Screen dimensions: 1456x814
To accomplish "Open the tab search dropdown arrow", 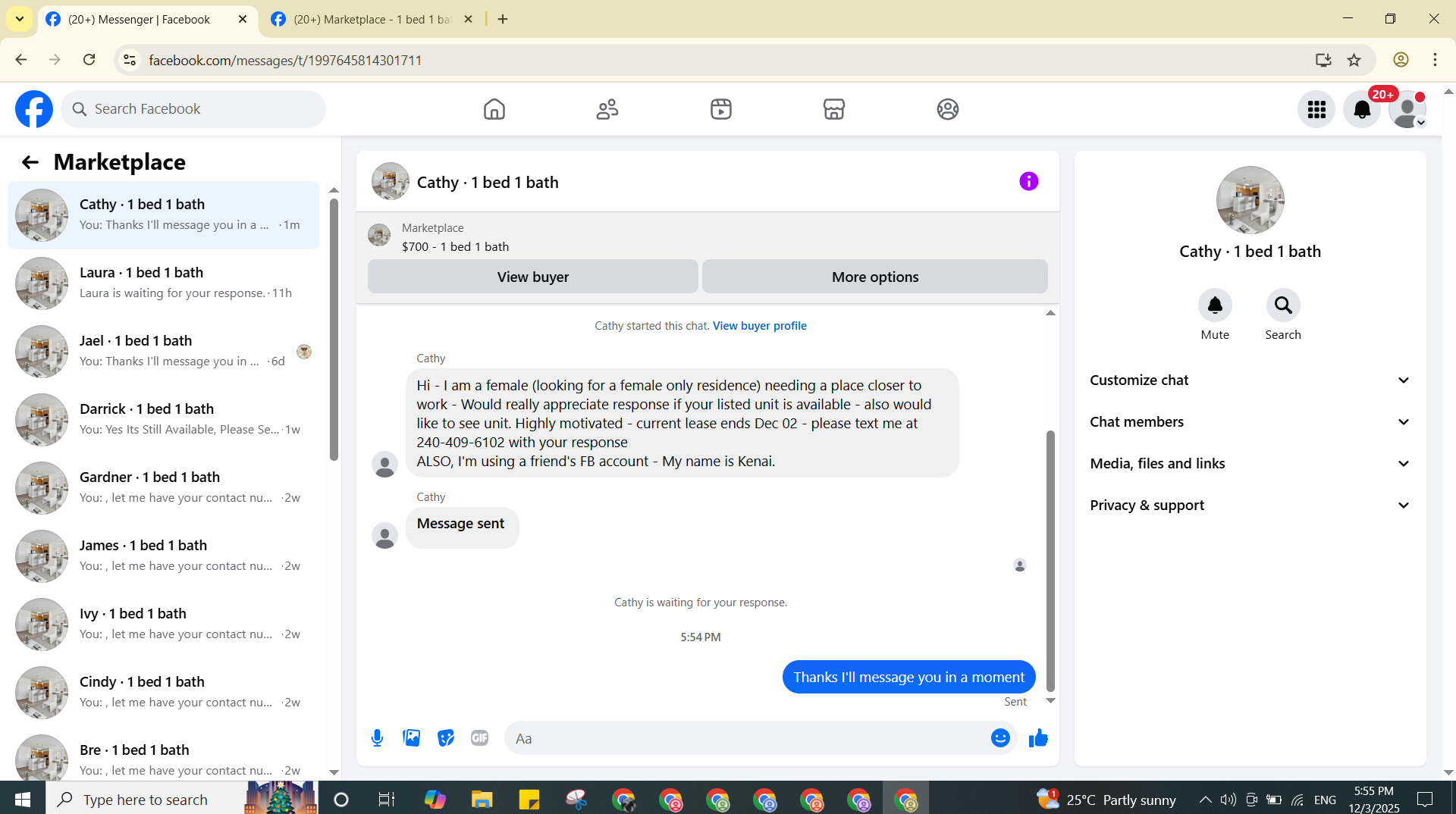I will click(20, 19).
